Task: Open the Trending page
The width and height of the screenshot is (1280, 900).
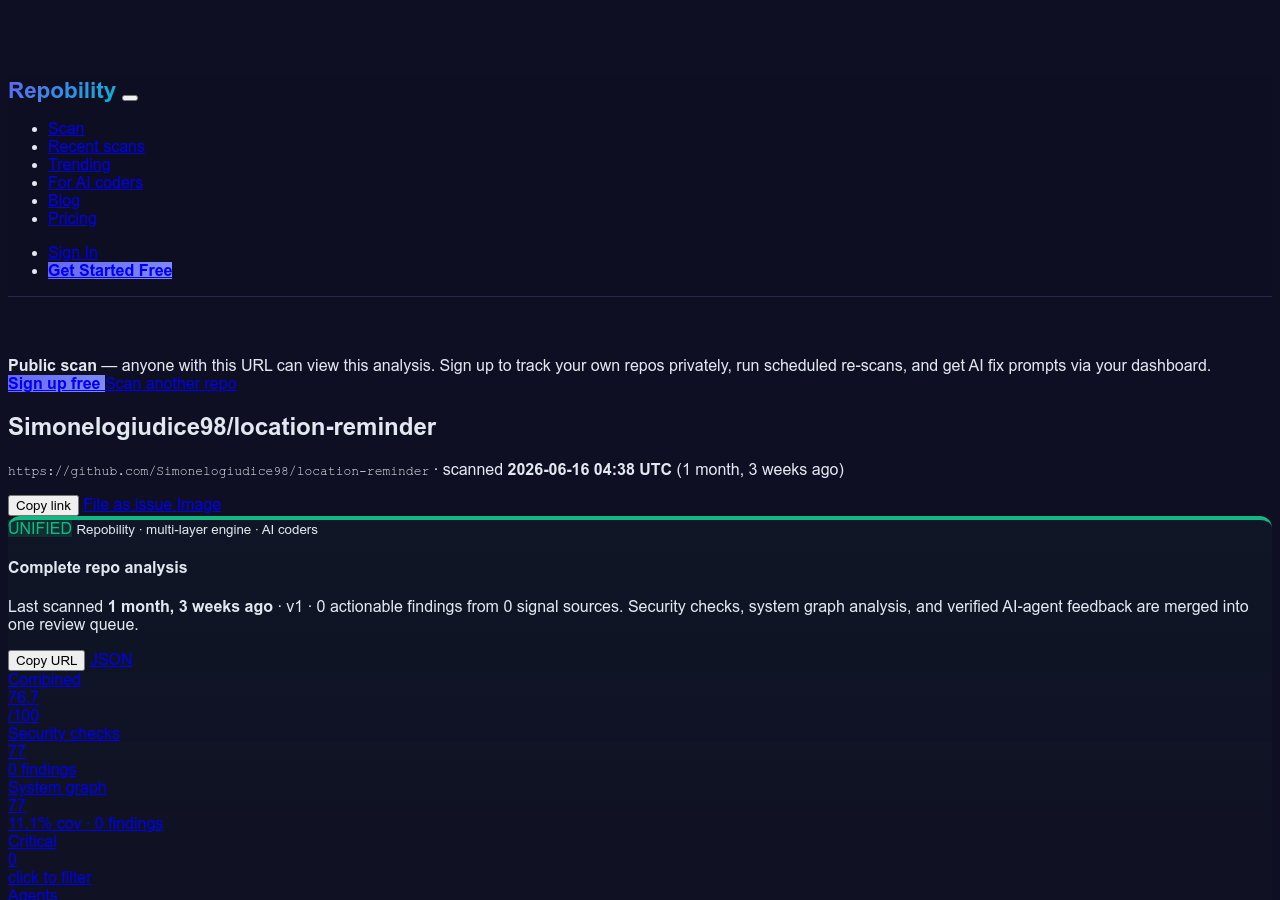Action: click(x=79, y=164)
